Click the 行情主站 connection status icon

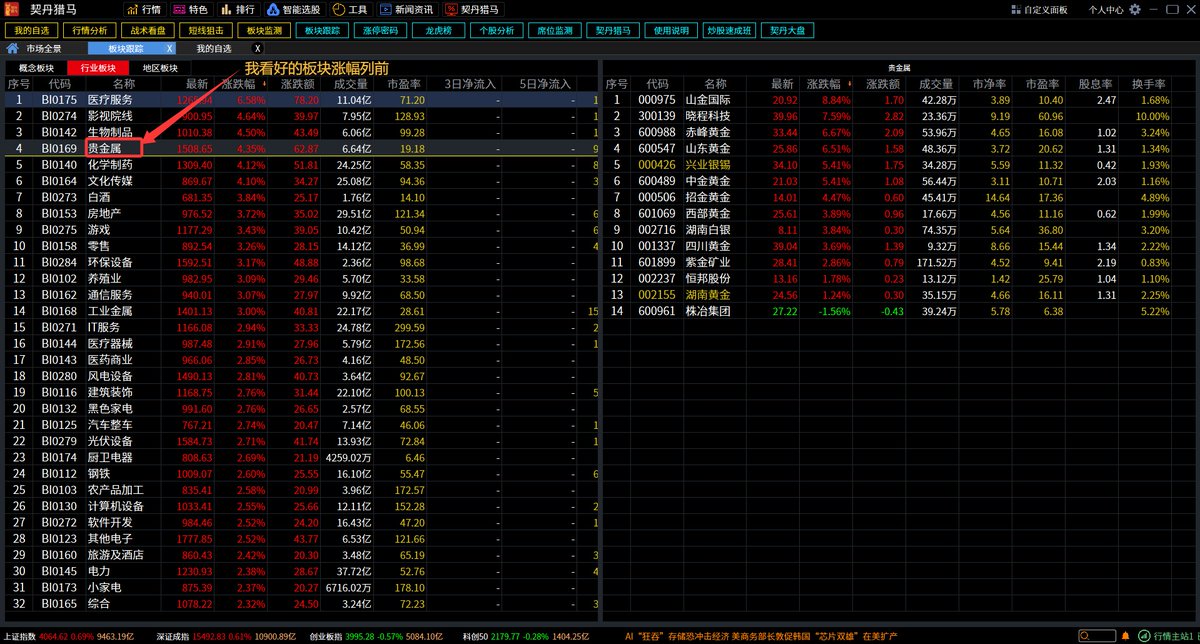[1145, 636]
